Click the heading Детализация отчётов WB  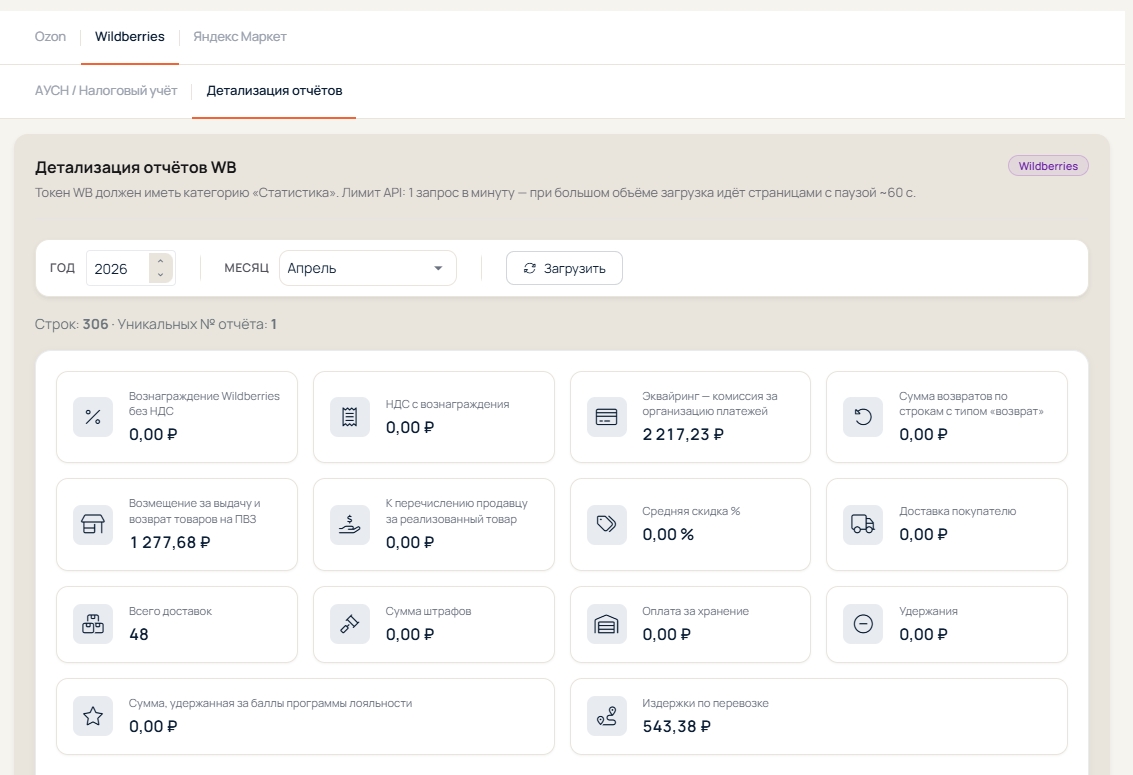136,168
